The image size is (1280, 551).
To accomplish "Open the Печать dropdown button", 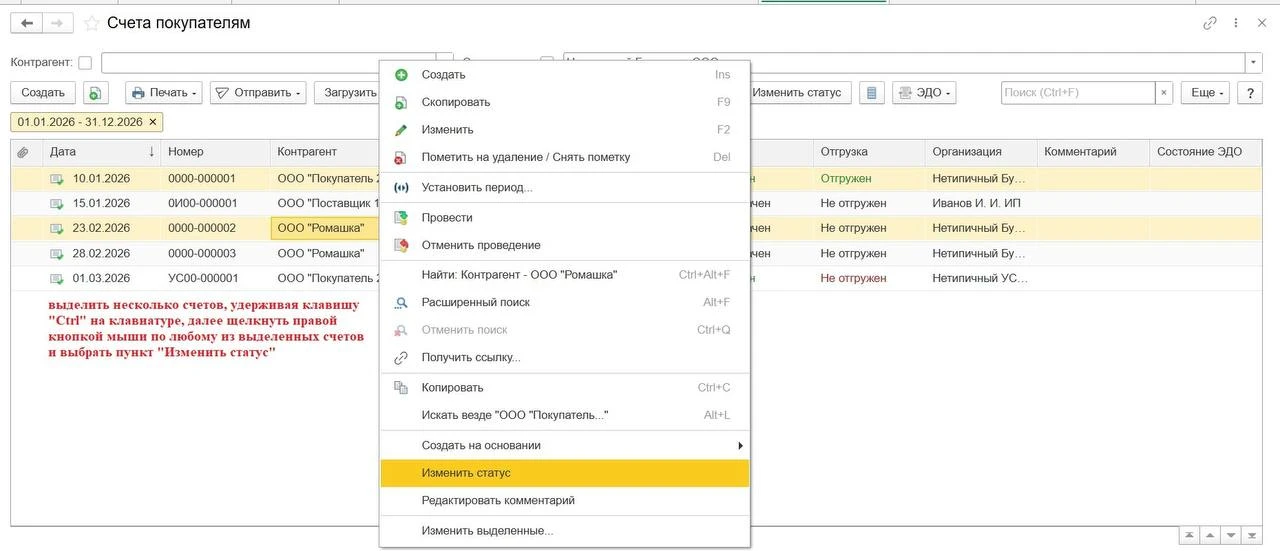I will [x=164, y=93].
